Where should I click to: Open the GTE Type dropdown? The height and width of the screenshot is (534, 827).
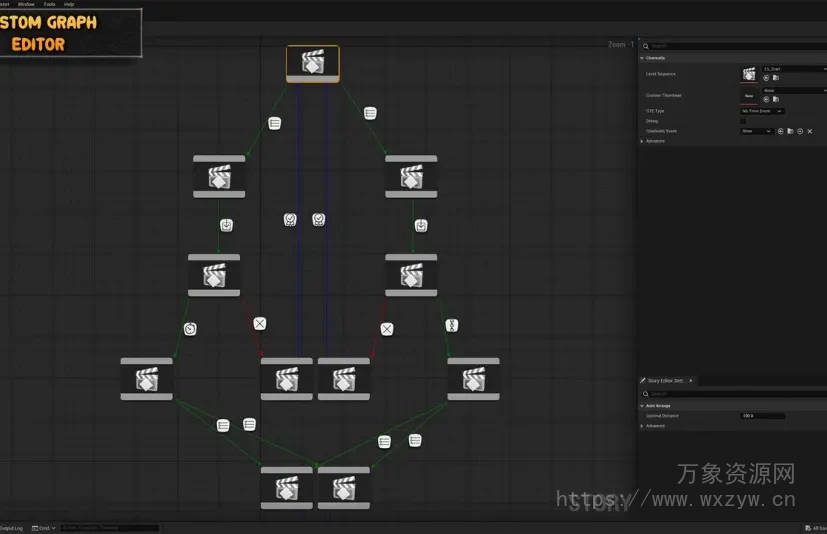[x=762, y=111]
